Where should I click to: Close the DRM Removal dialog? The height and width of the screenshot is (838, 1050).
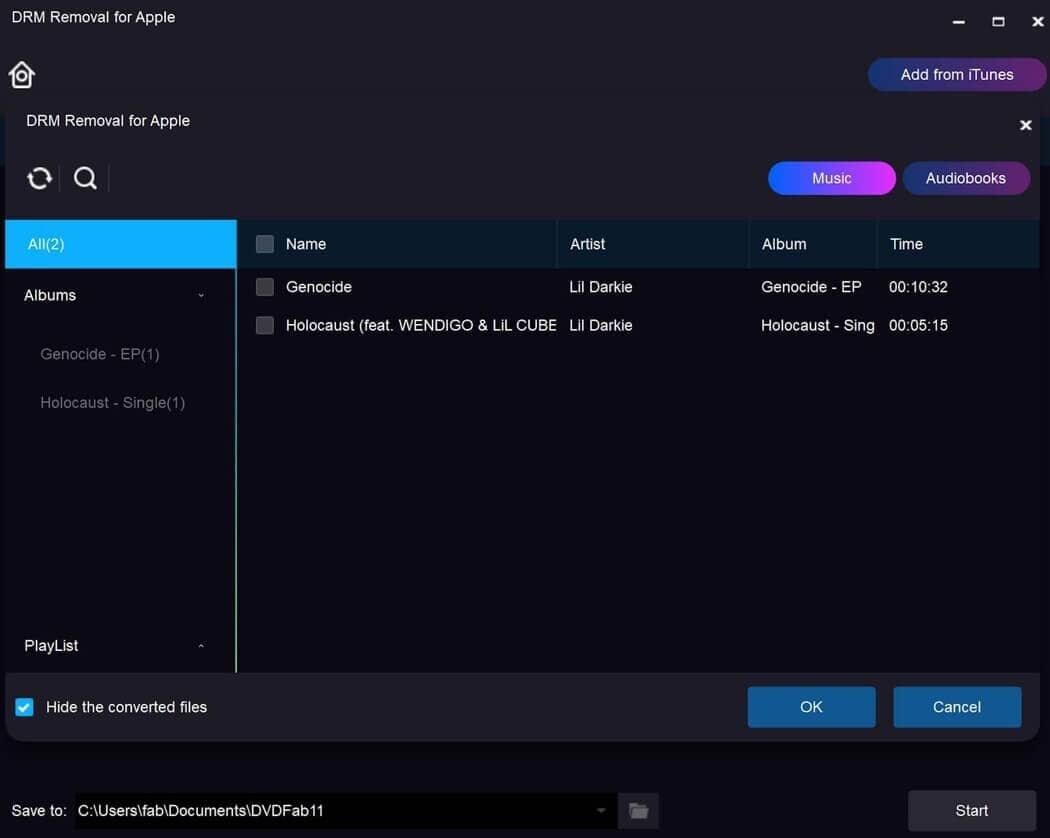(1025, 125)
